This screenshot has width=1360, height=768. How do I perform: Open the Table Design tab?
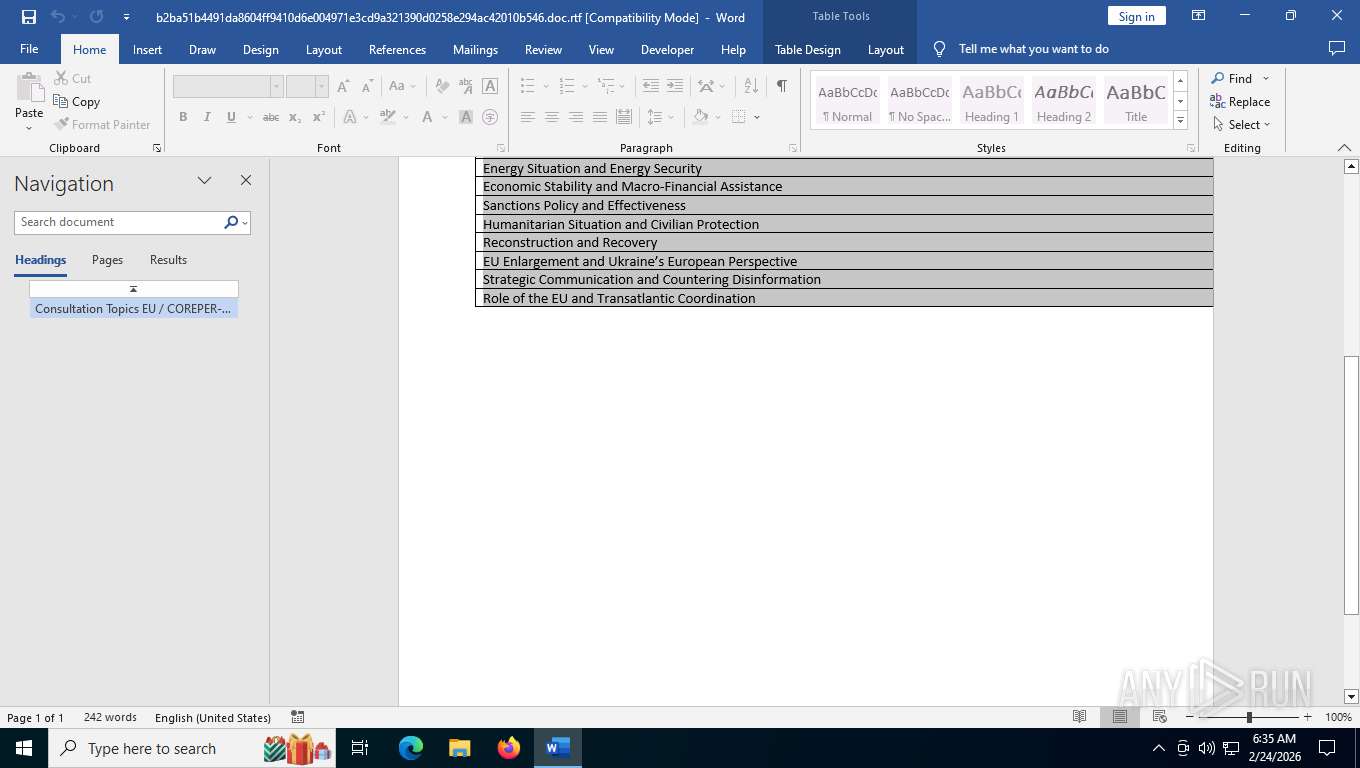click(x=808, y=49)
